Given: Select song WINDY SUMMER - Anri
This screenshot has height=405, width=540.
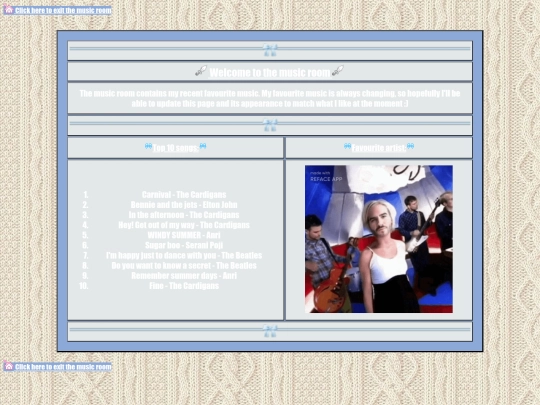Looking at the screenshot, I should [x=184, y=235].
